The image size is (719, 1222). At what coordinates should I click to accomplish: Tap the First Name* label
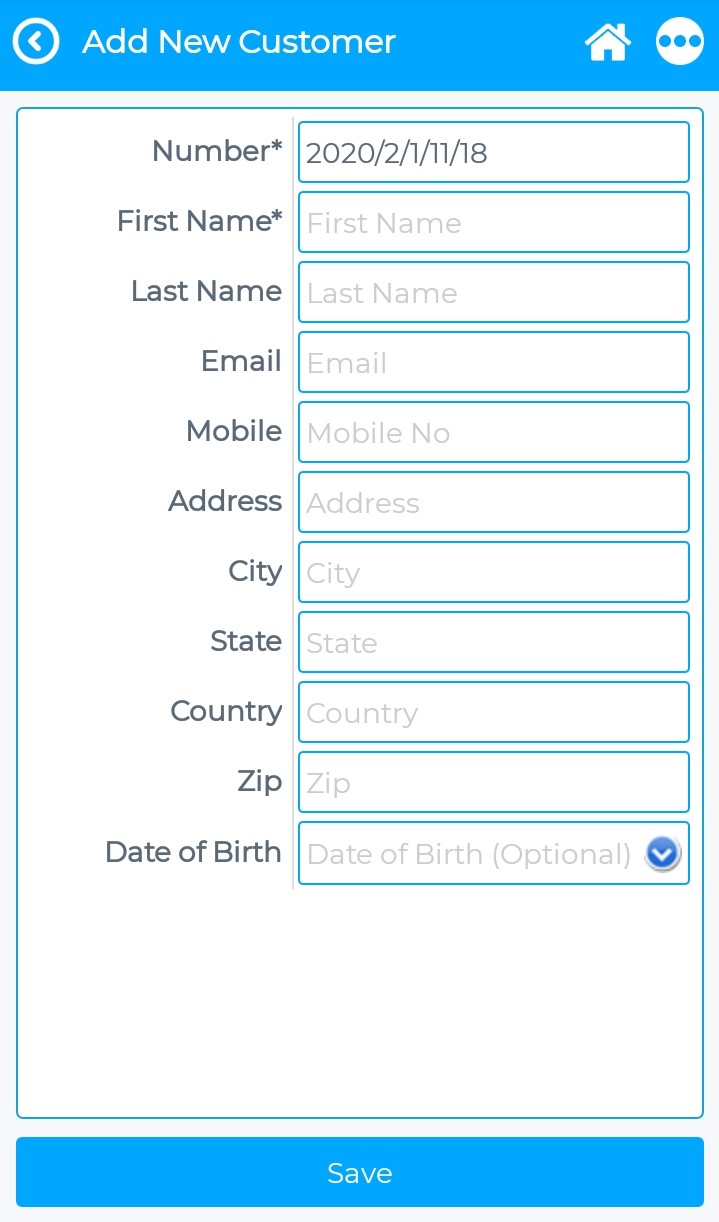[199, 221]
